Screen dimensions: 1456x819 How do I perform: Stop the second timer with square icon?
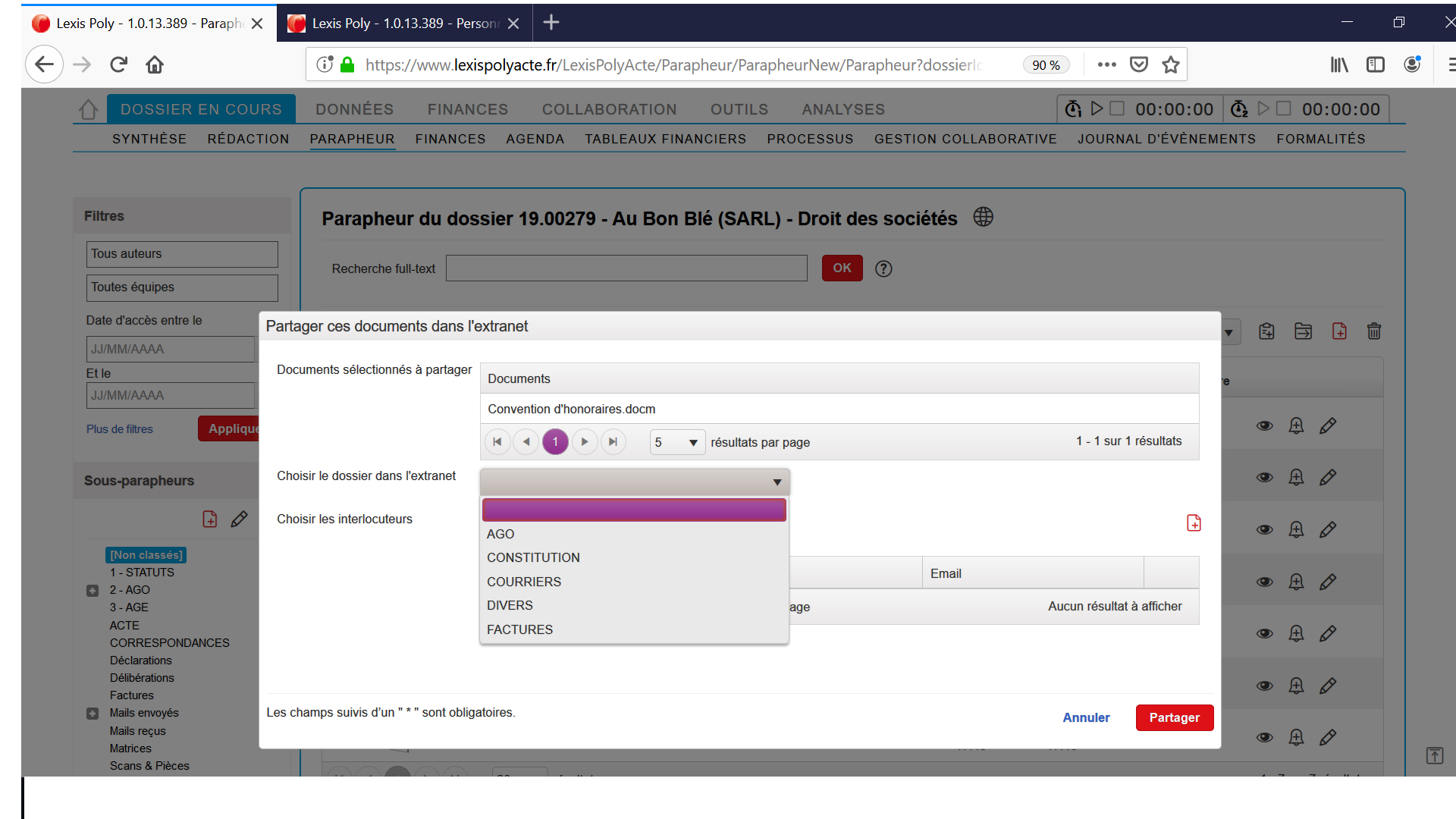(x=1284, y=108)
